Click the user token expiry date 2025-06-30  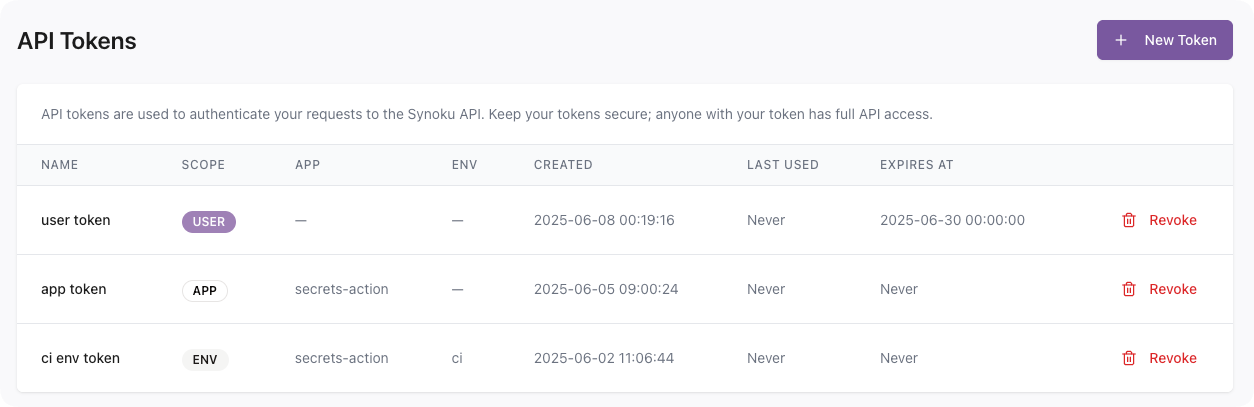point(952,220)
